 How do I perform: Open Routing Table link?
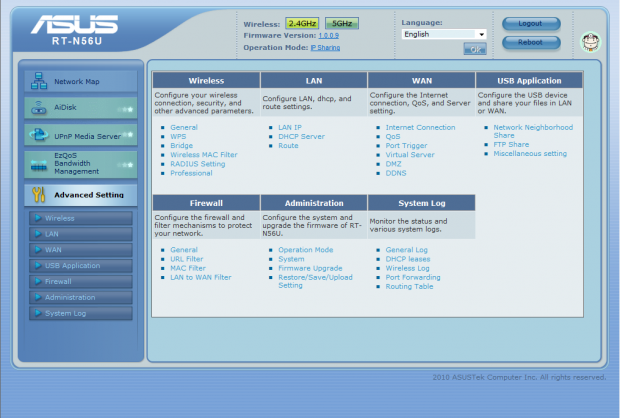pyautogui.click(x=410, y=286)
